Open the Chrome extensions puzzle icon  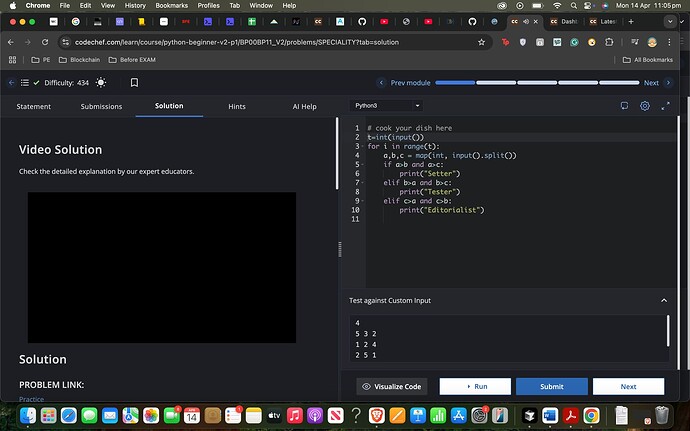(x=609, y=42)
